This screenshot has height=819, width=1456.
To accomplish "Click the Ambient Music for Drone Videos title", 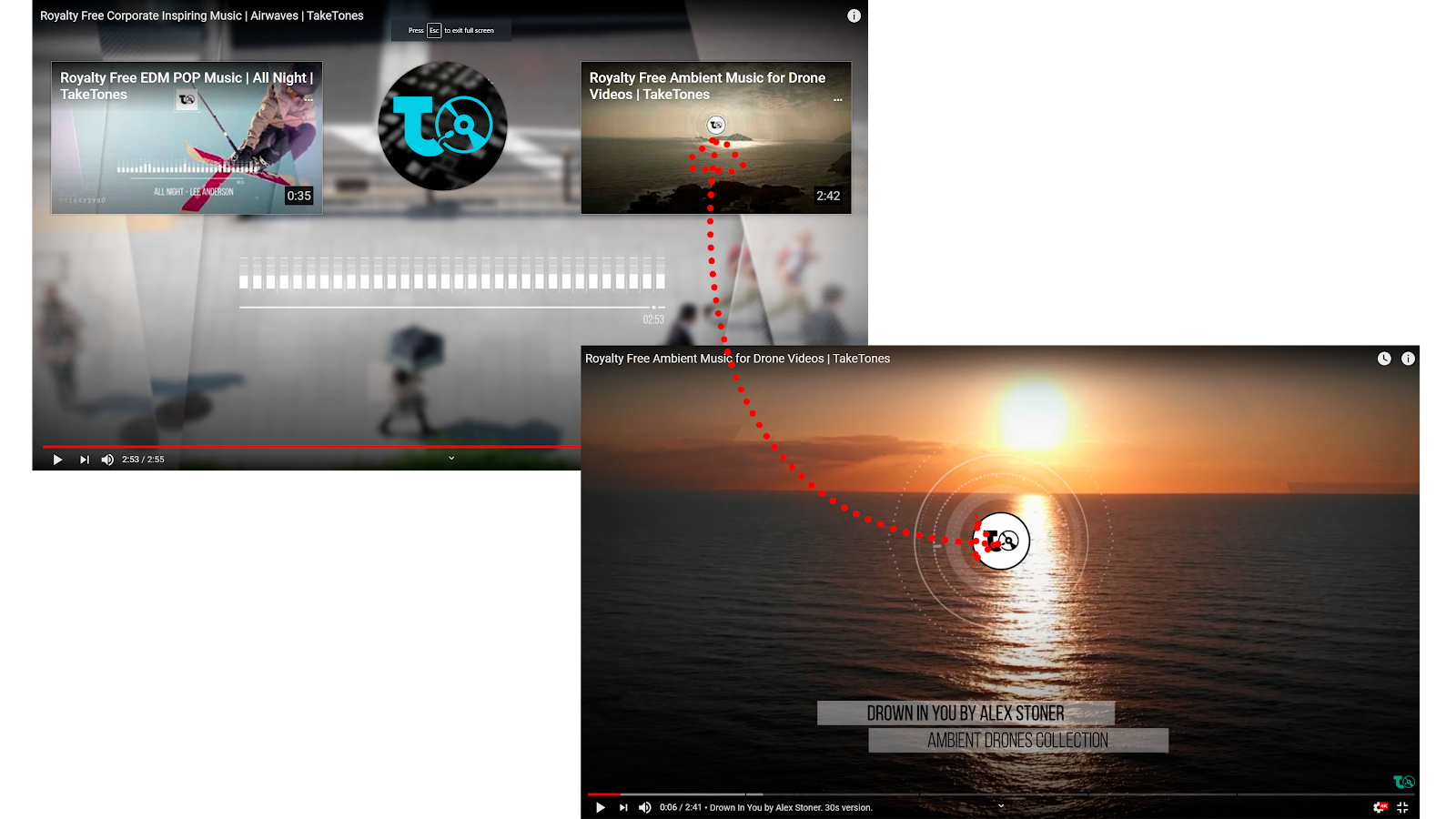I will [737, 359].
